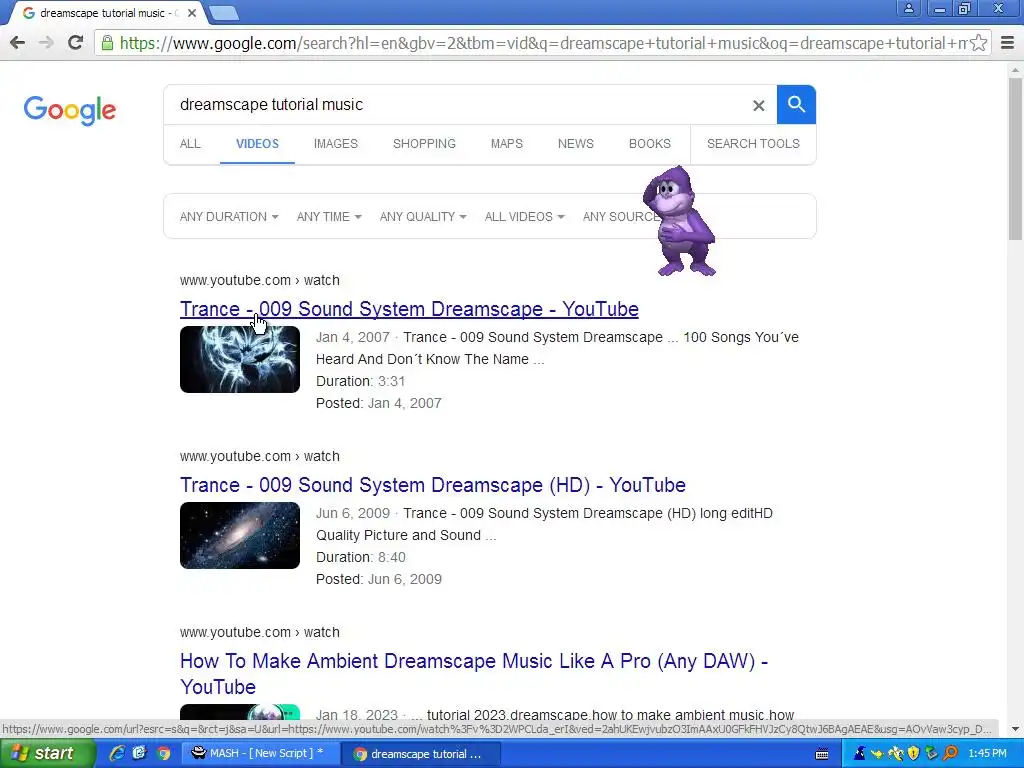
Task: Click the browser address bar URL
Action: click(x=542, y=43)
